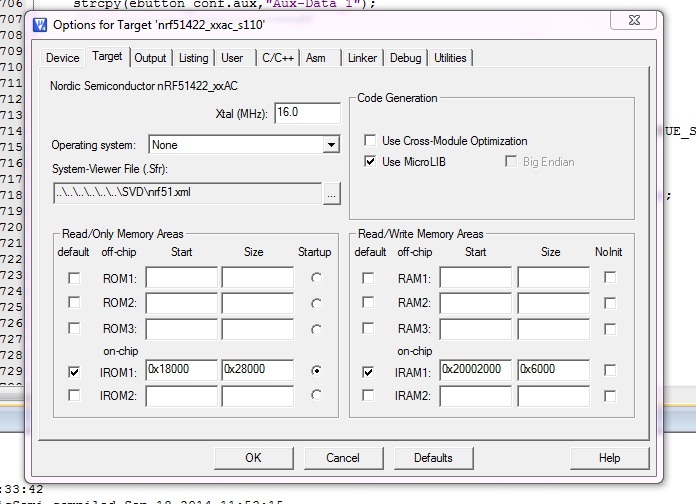Select ROM3 Startup radio button

click(316, 329)
